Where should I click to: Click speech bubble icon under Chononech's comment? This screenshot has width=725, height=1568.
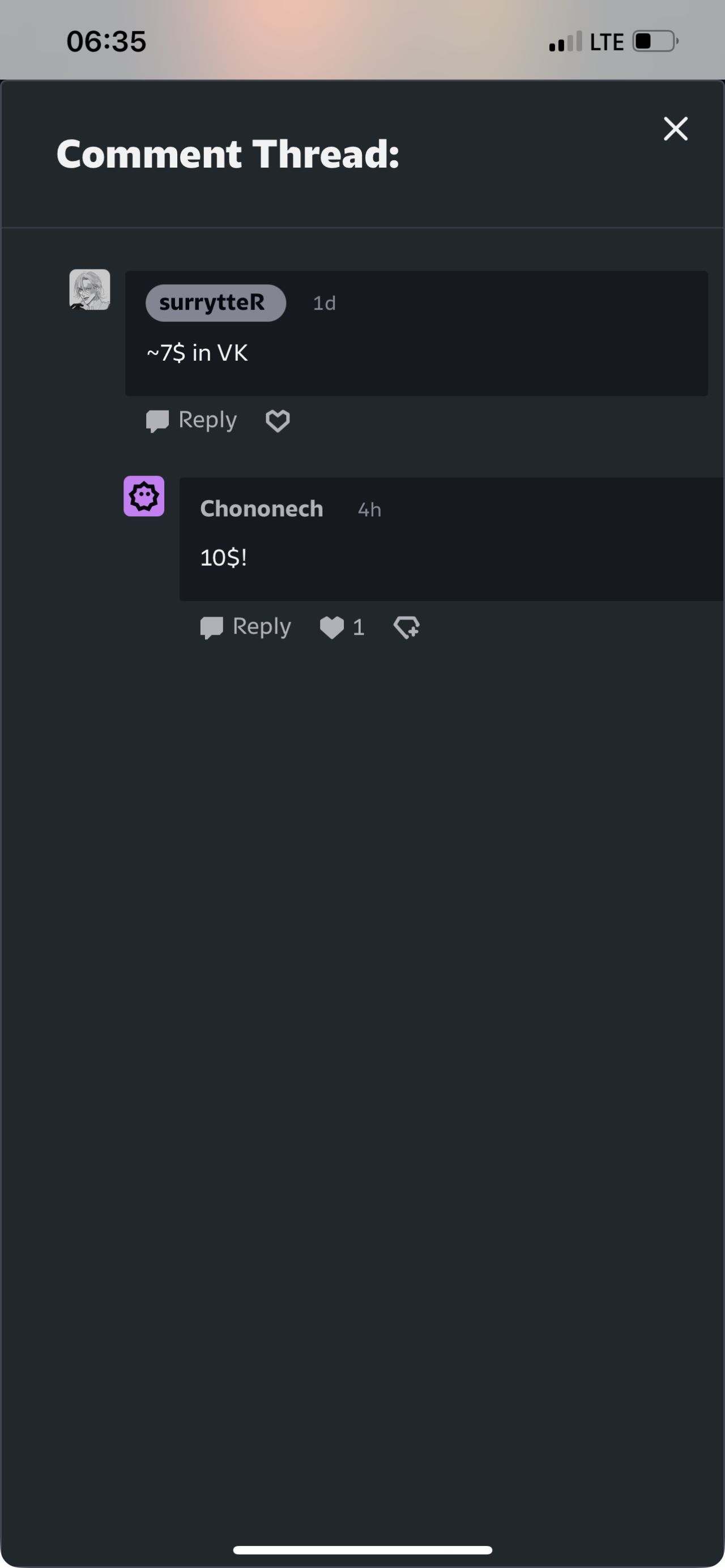(x=212, y=627)
